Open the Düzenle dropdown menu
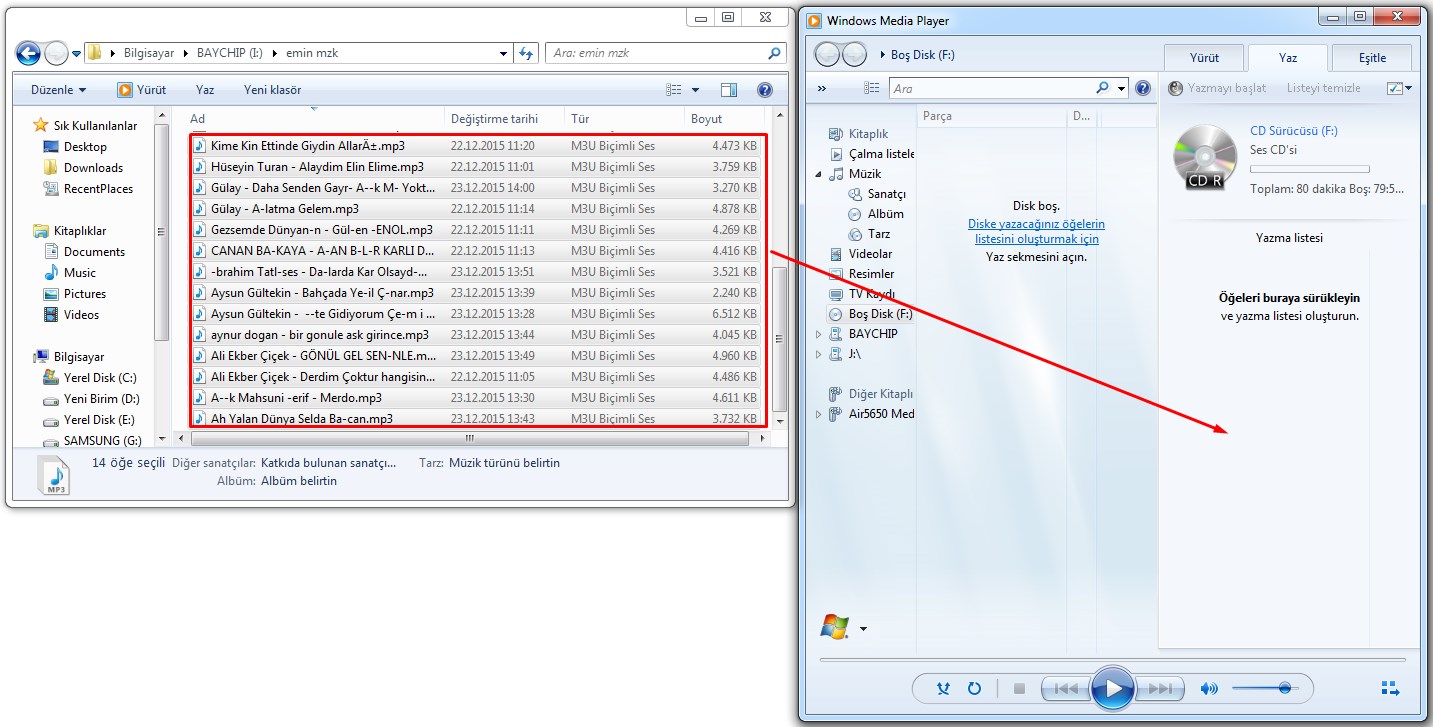Viewport: 1433px width, 727px height. coord(58,90)
